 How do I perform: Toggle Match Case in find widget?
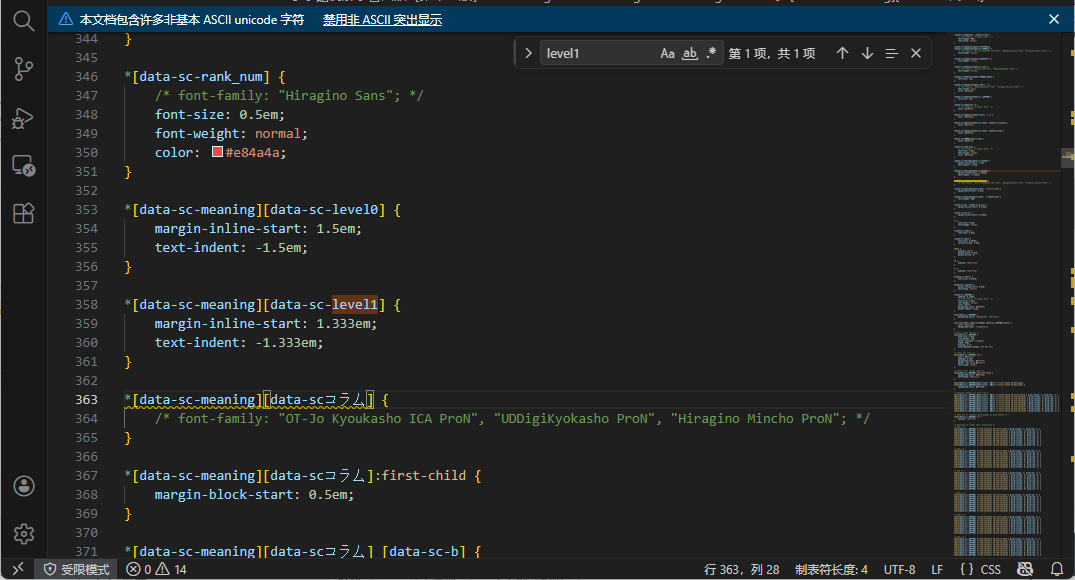point(667,53)
